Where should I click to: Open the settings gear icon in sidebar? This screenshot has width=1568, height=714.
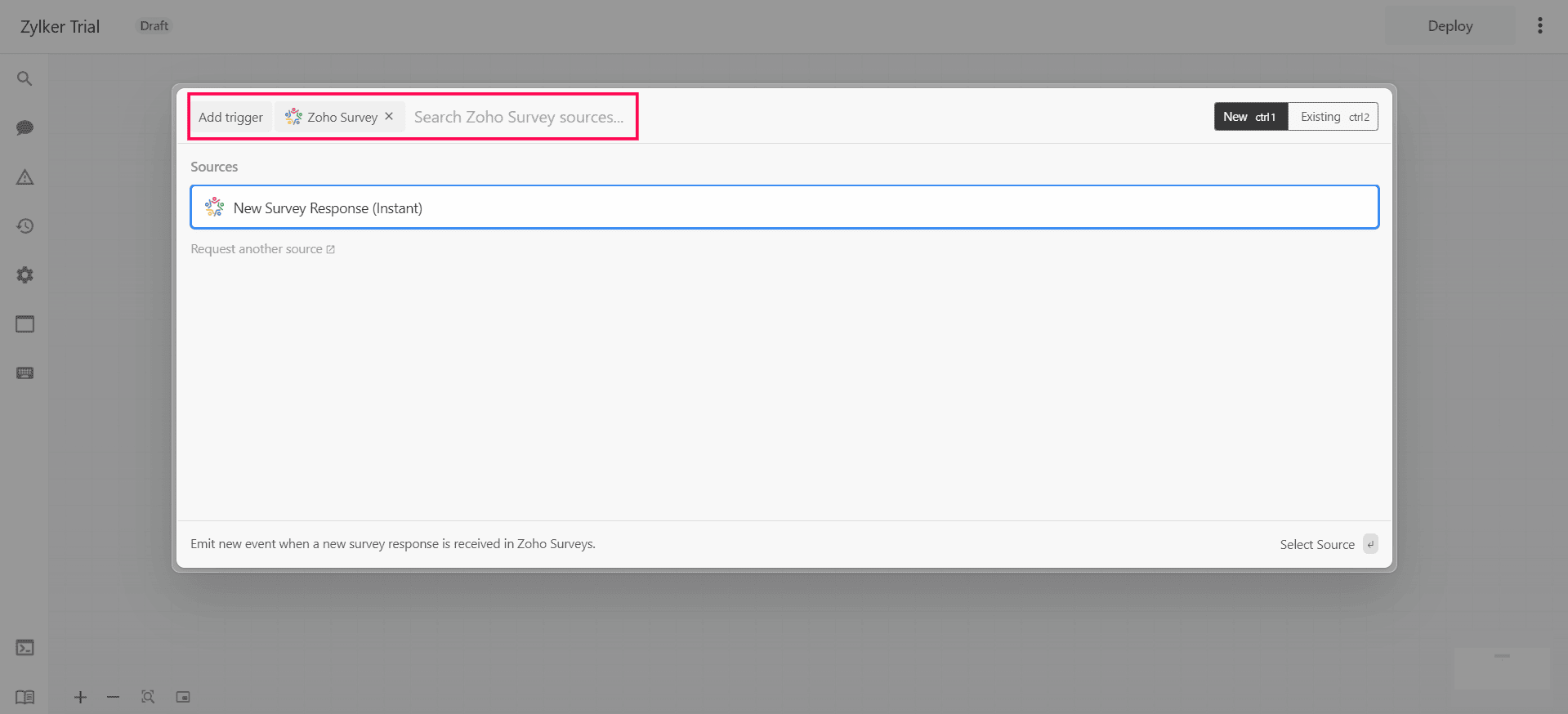(x=25, y=274)
